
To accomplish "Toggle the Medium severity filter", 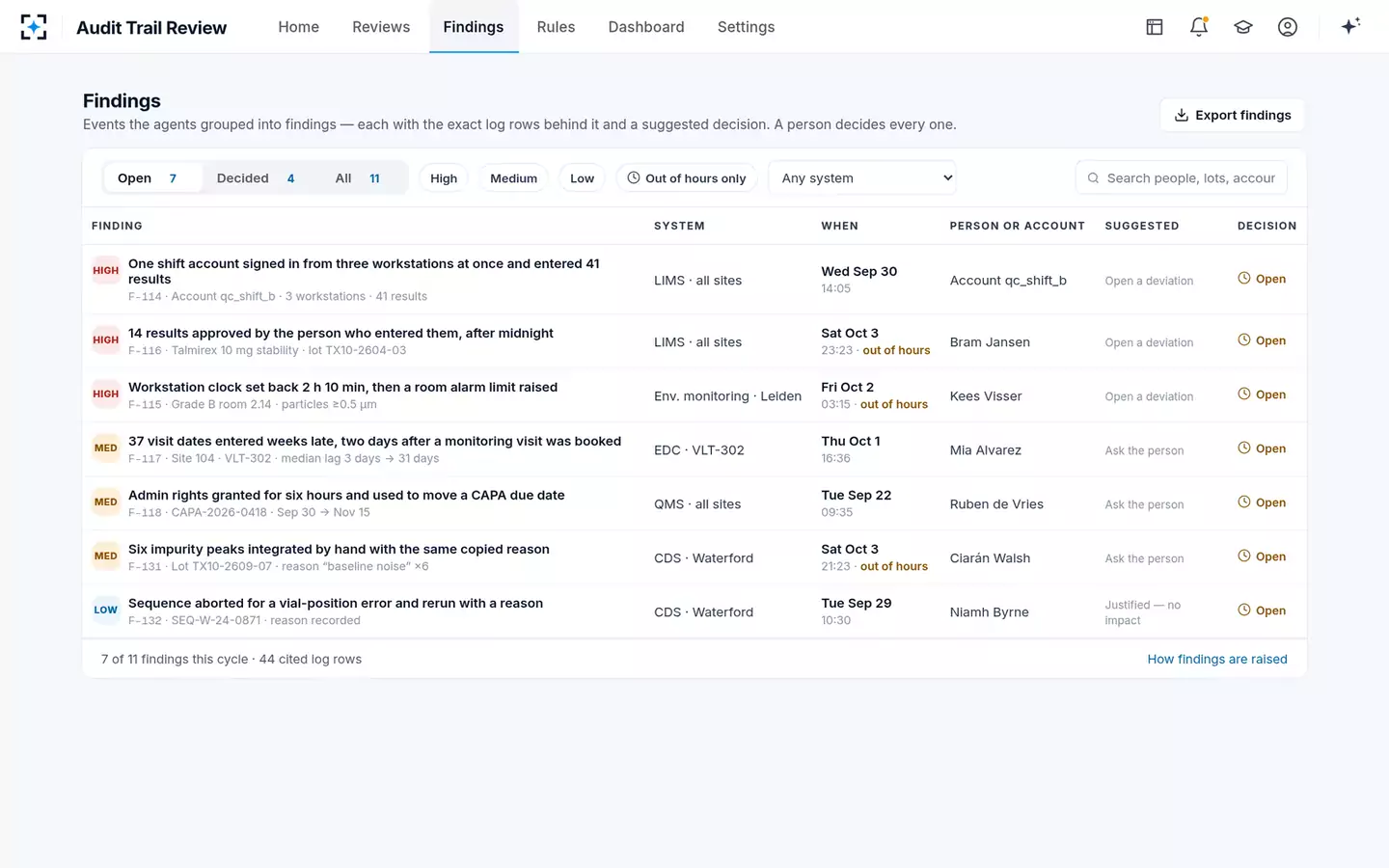I will point(513,178).
